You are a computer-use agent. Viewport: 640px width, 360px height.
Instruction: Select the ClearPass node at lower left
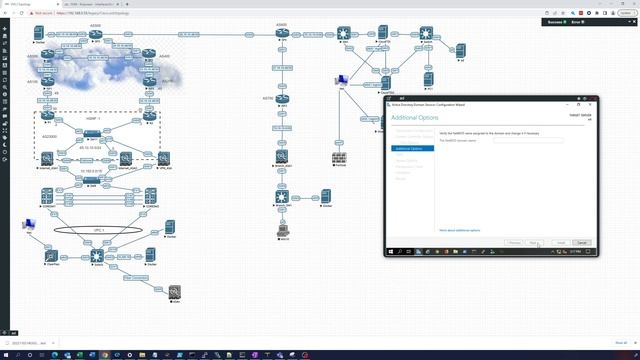pos(51,256)
